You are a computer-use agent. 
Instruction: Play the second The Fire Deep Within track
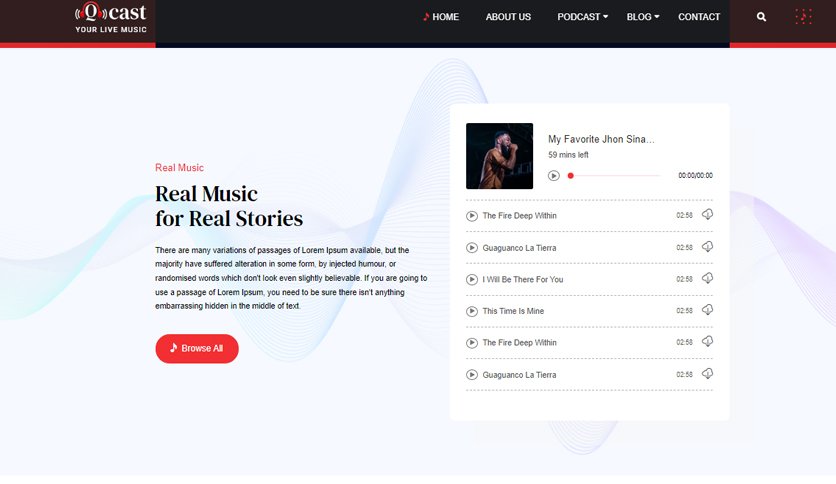click(x=472, y=343)
